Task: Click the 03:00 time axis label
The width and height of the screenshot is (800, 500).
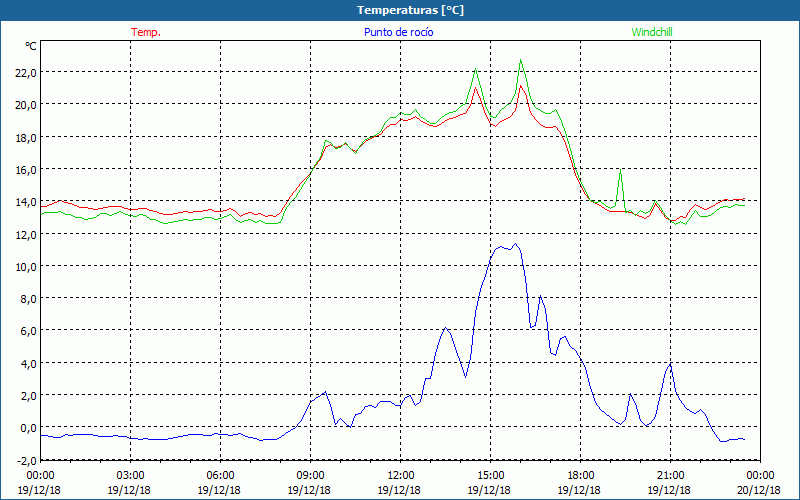Action: click(131, 476)
